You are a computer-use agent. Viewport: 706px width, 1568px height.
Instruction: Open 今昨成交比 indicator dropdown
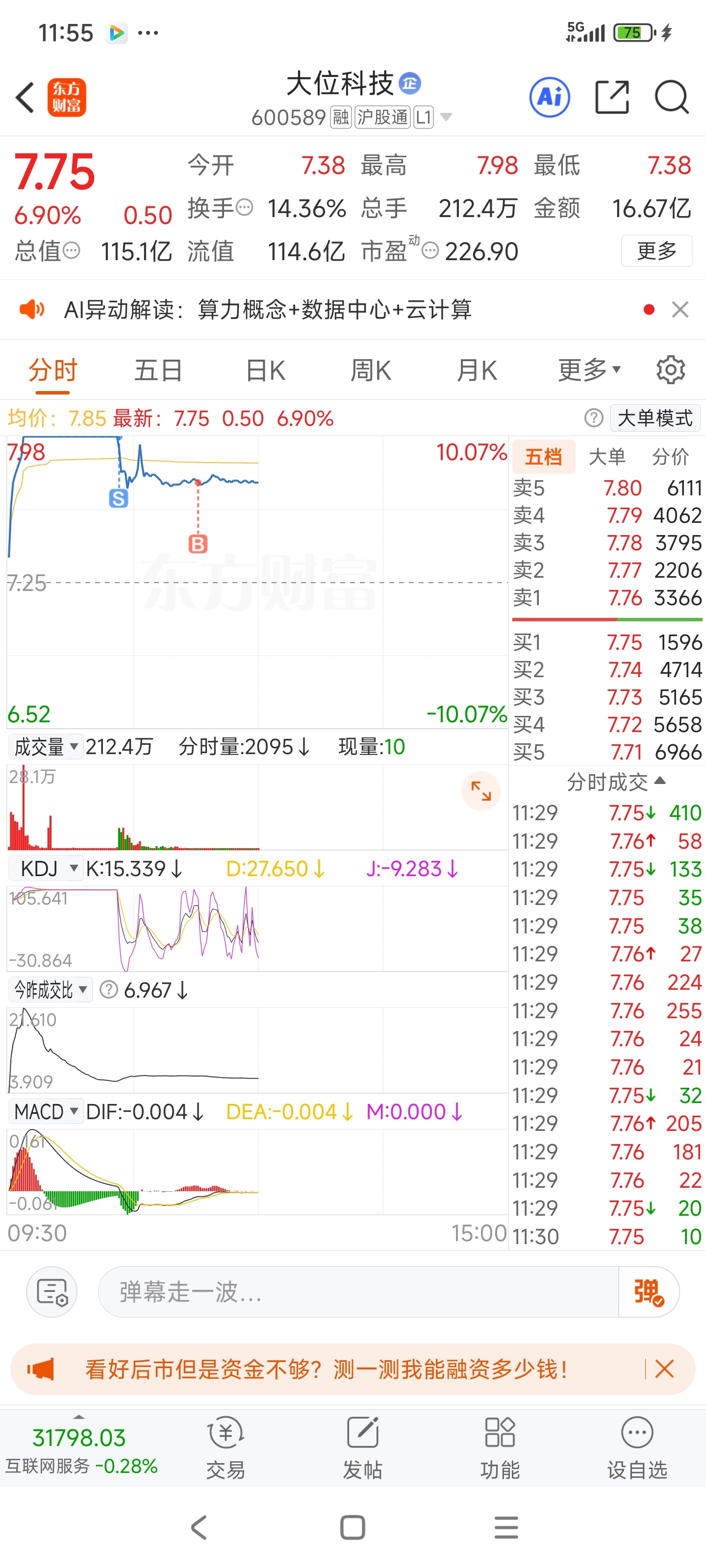pos(50,990)
